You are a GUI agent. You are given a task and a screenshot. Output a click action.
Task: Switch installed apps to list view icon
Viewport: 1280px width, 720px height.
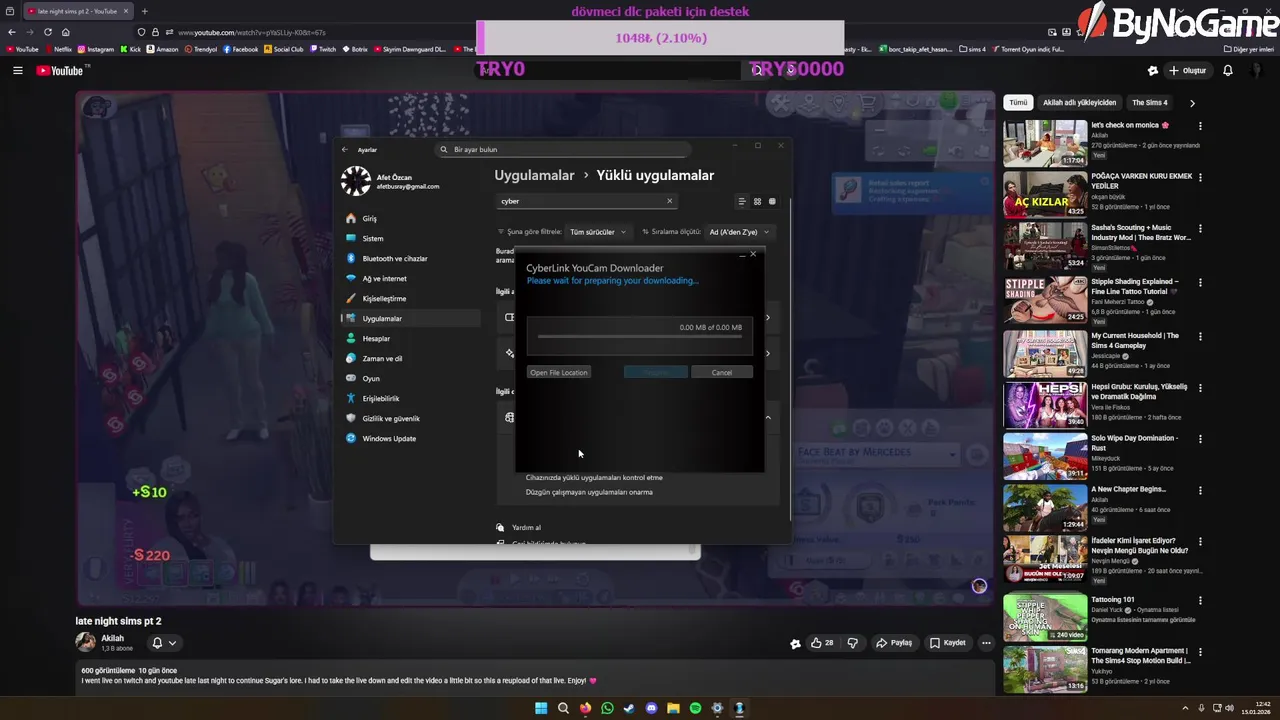(742, 201)
